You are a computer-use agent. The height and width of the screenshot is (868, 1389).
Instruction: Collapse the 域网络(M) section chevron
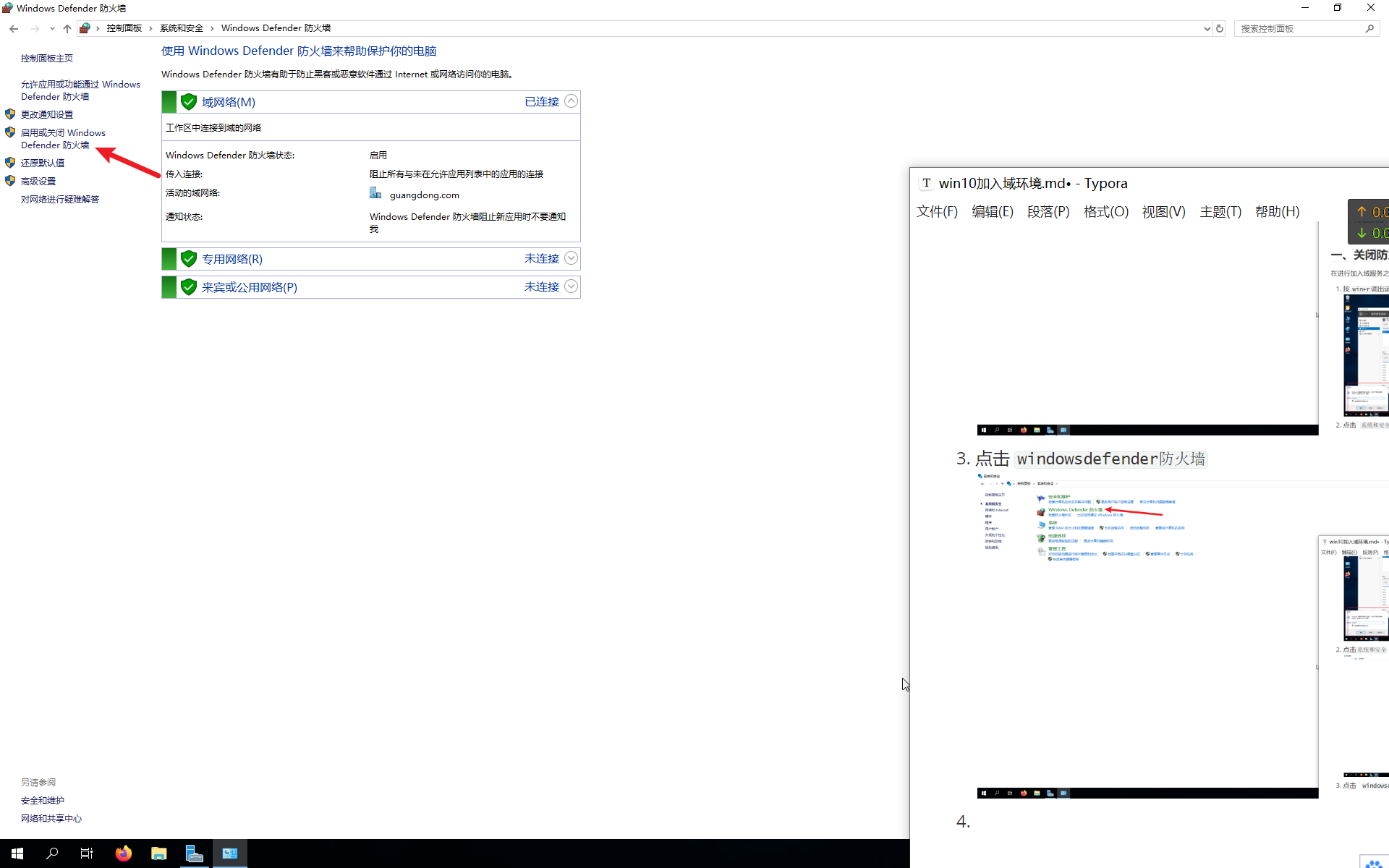pos(571,101)
